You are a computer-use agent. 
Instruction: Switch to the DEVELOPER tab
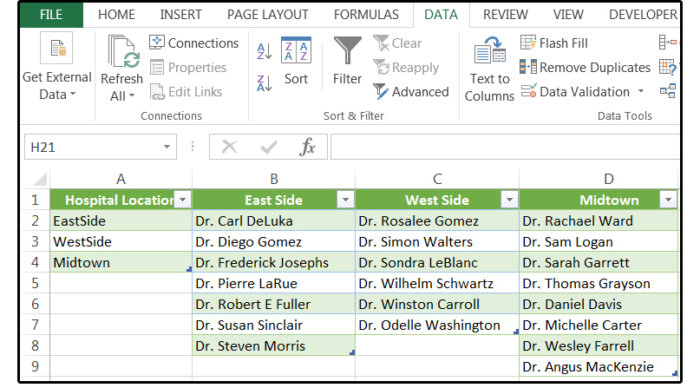tap(643, 15)
